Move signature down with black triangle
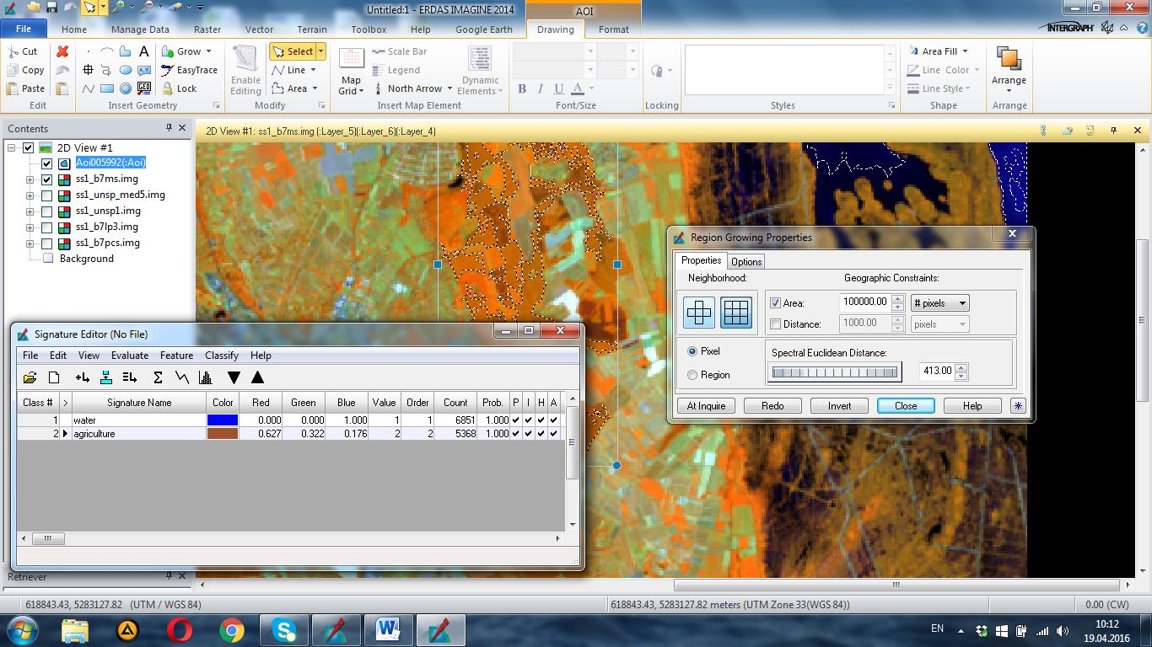This screenshot has height=647, width=1152. [234, 377]
